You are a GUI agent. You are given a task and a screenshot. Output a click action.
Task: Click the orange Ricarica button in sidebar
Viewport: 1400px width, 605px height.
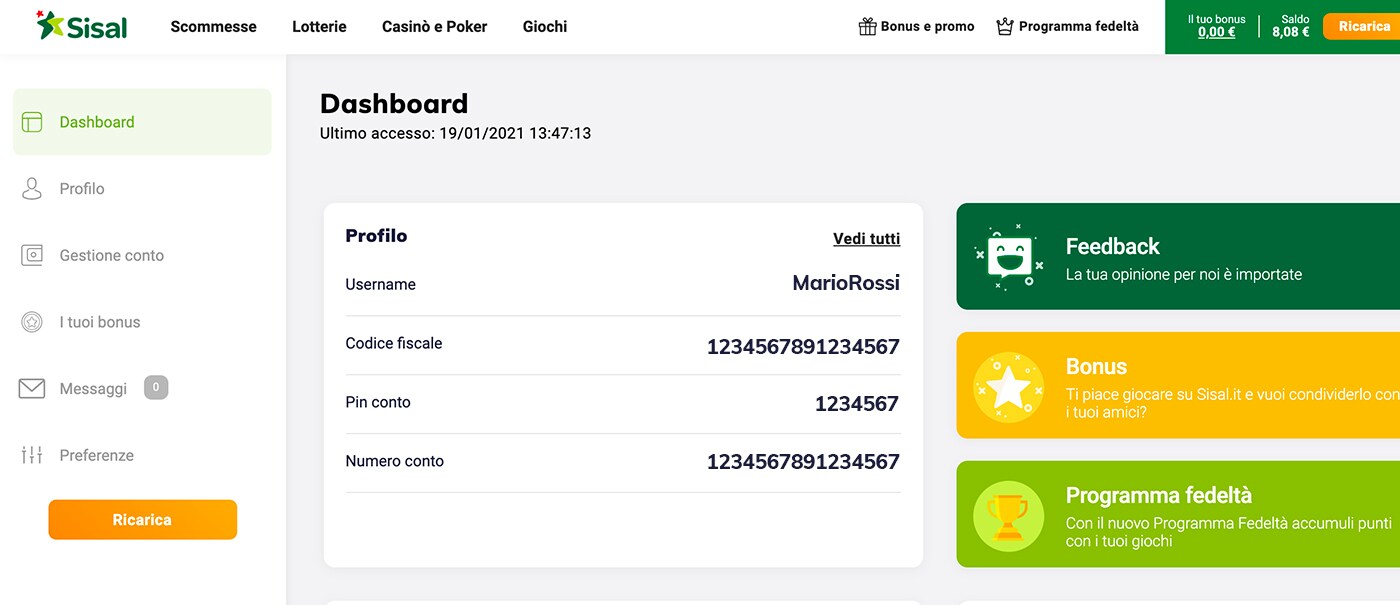pos(143,520)
